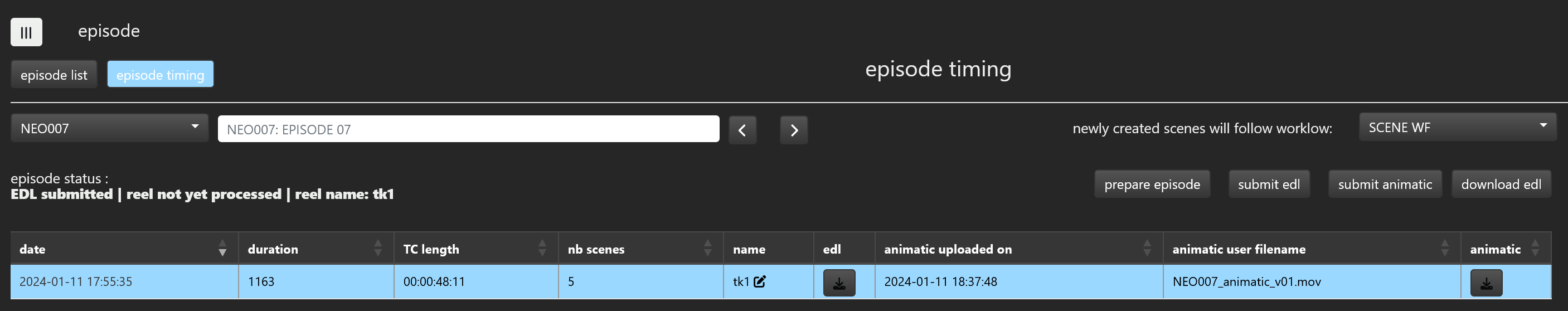
Task: Sort by animatic uploaded on column
Action: tap(1147, 249)
